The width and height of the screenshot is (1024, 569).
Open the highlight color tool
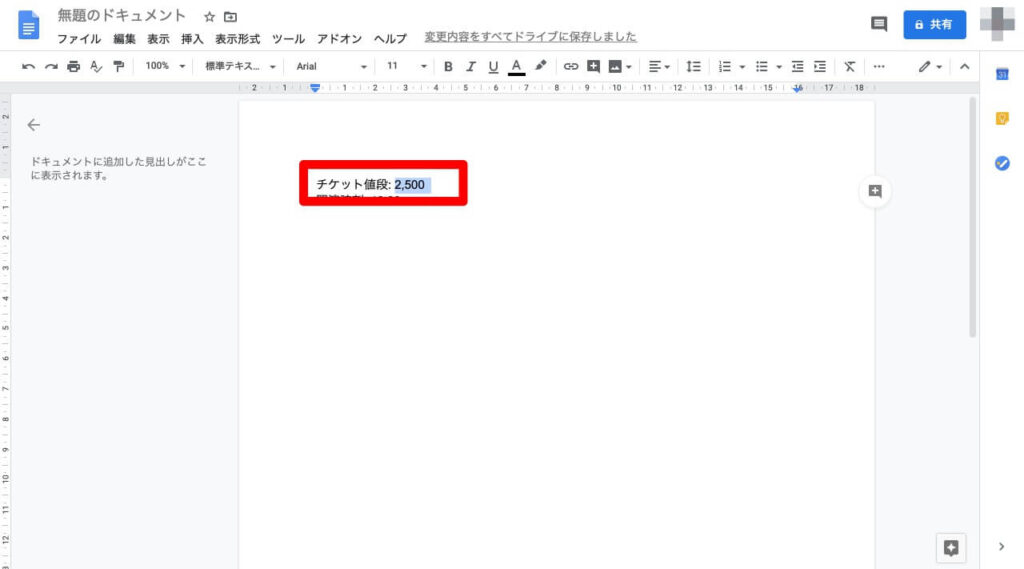point(541,66)
